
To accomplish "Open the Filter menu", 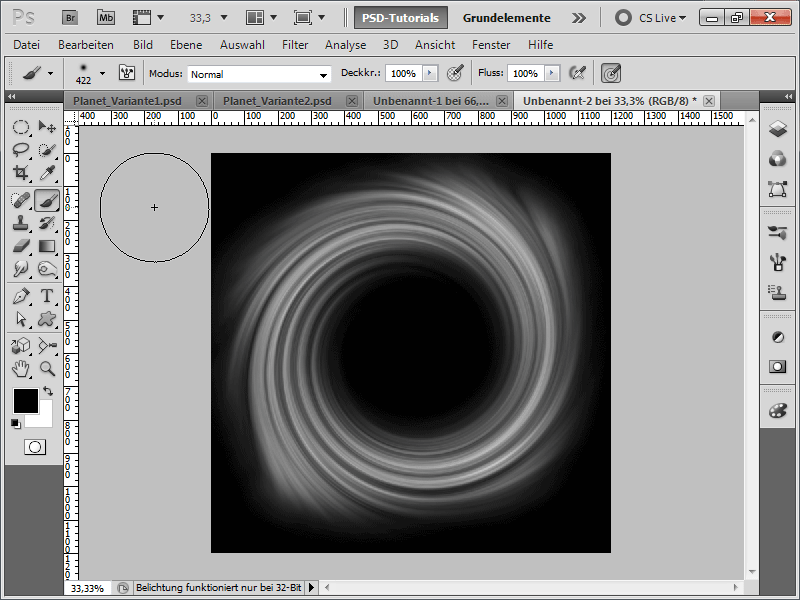I will click(295, 45).
